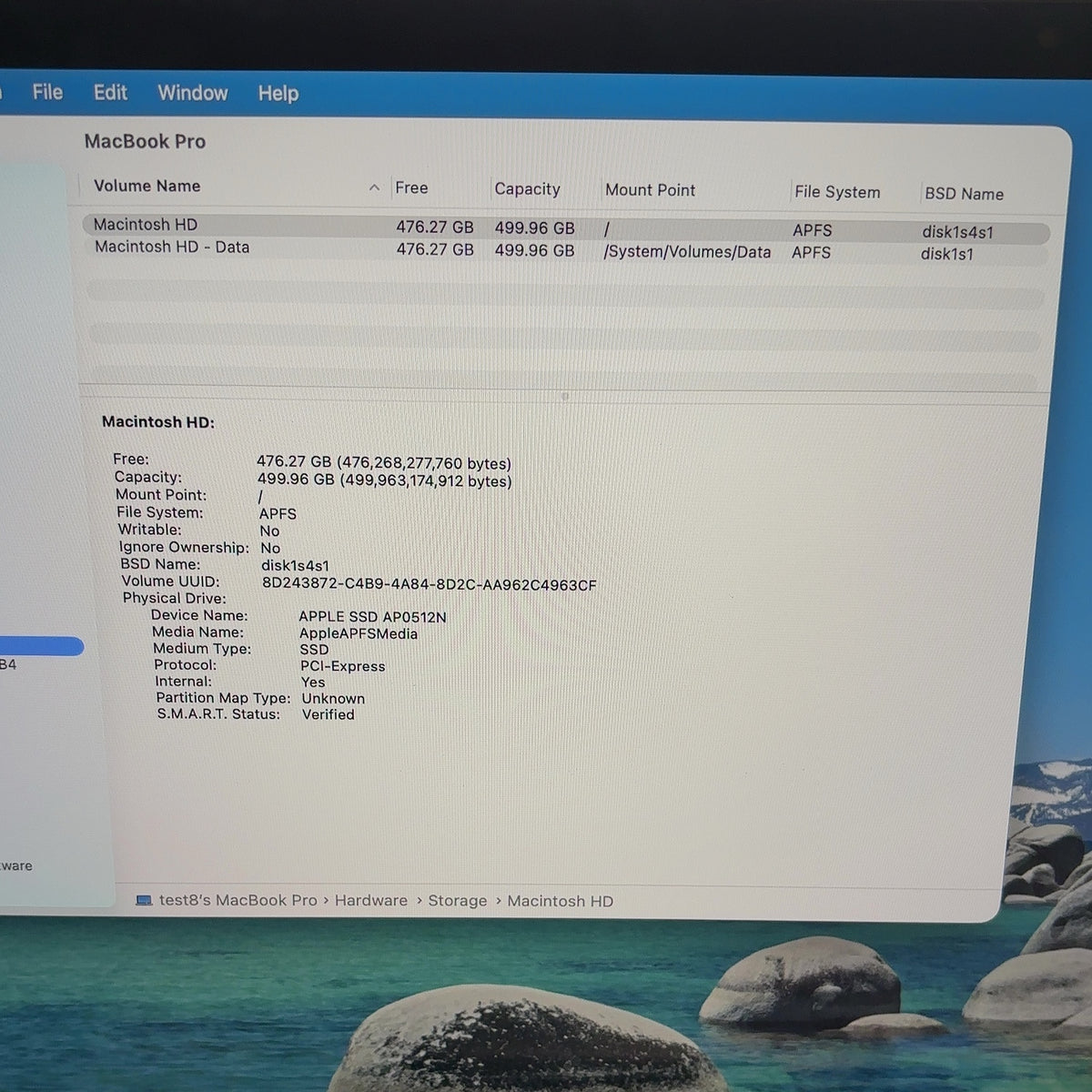Viewport: 1092px width, 1092px height.
Task: Click the 'Macintosh HD:' details heading
Action: (x=158, y=422)
